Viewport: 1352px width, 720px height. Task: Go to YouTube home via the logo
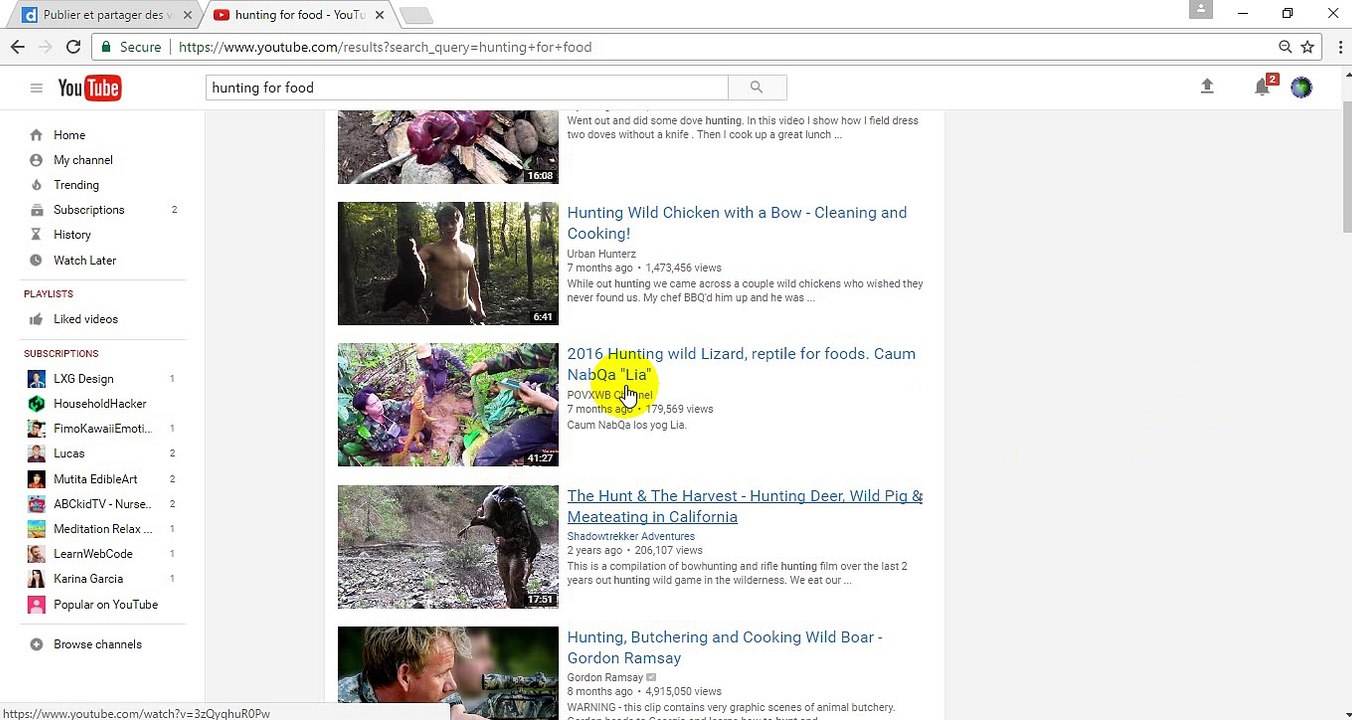tap(89, 88)
